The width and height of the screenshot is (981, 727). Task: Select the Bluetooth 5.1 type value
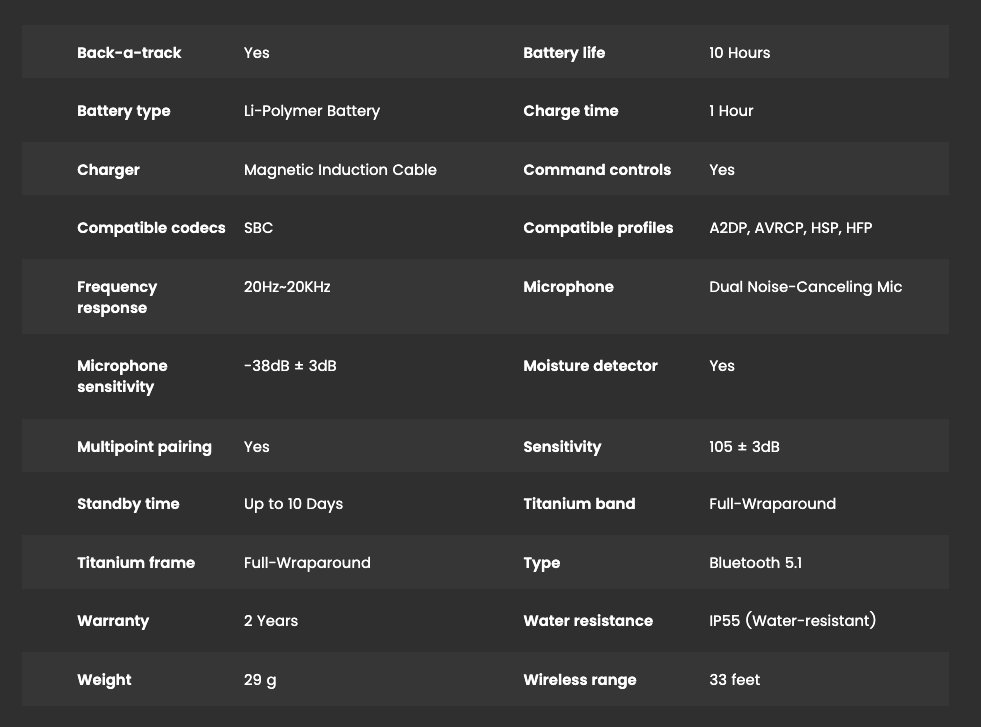[755, 563]
